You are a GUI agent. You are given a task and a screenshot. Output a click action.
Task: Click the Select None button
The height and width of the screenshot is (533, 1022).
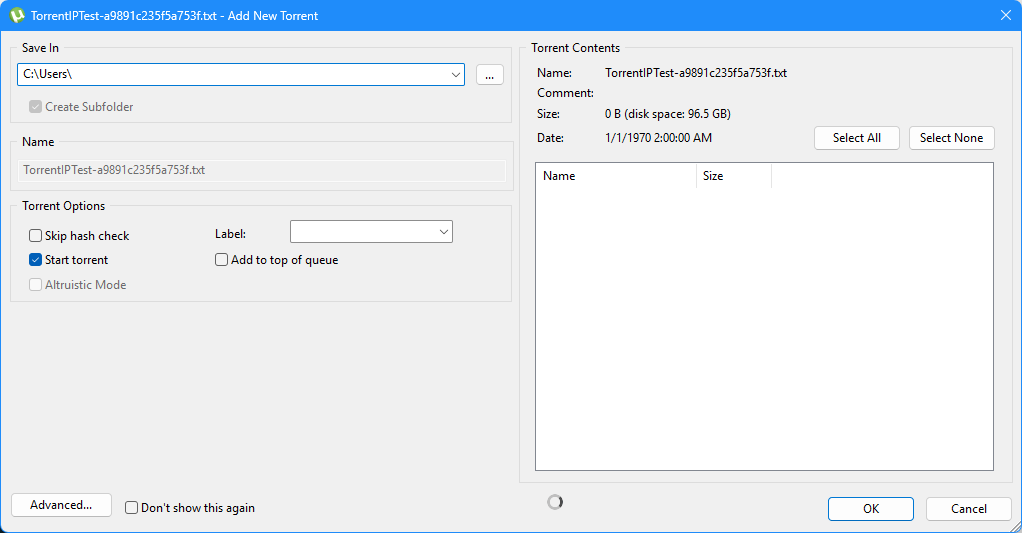pos(951,138)
